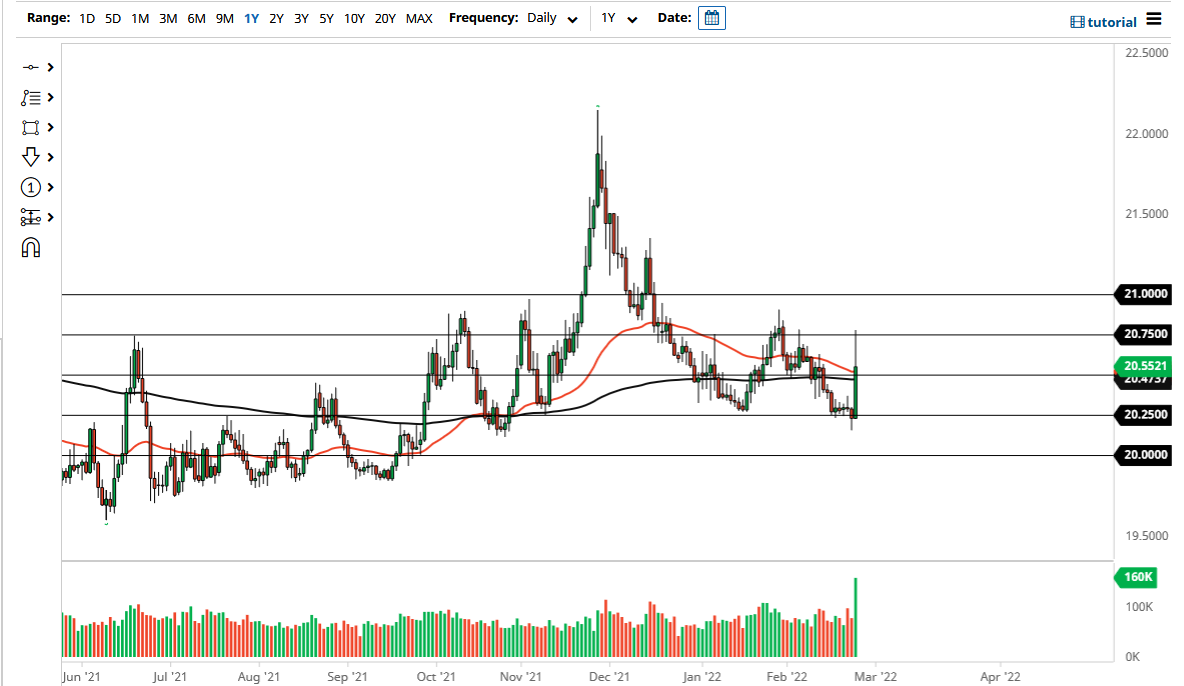
Task: Select the down arrow annotation tool
Action: 31,157
